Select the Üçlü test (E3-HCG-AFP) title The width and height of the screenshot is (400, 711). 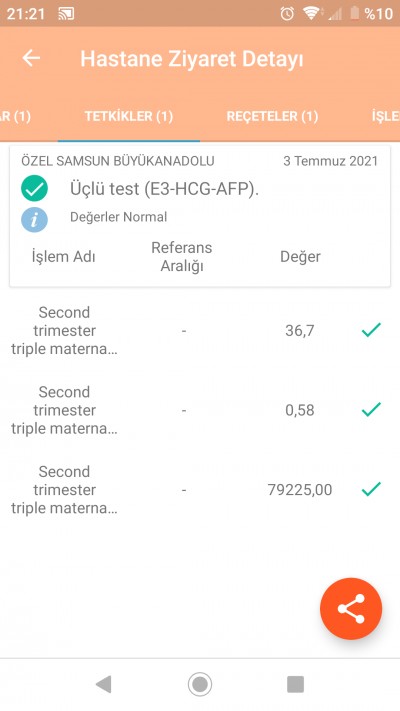coord(164,189)
